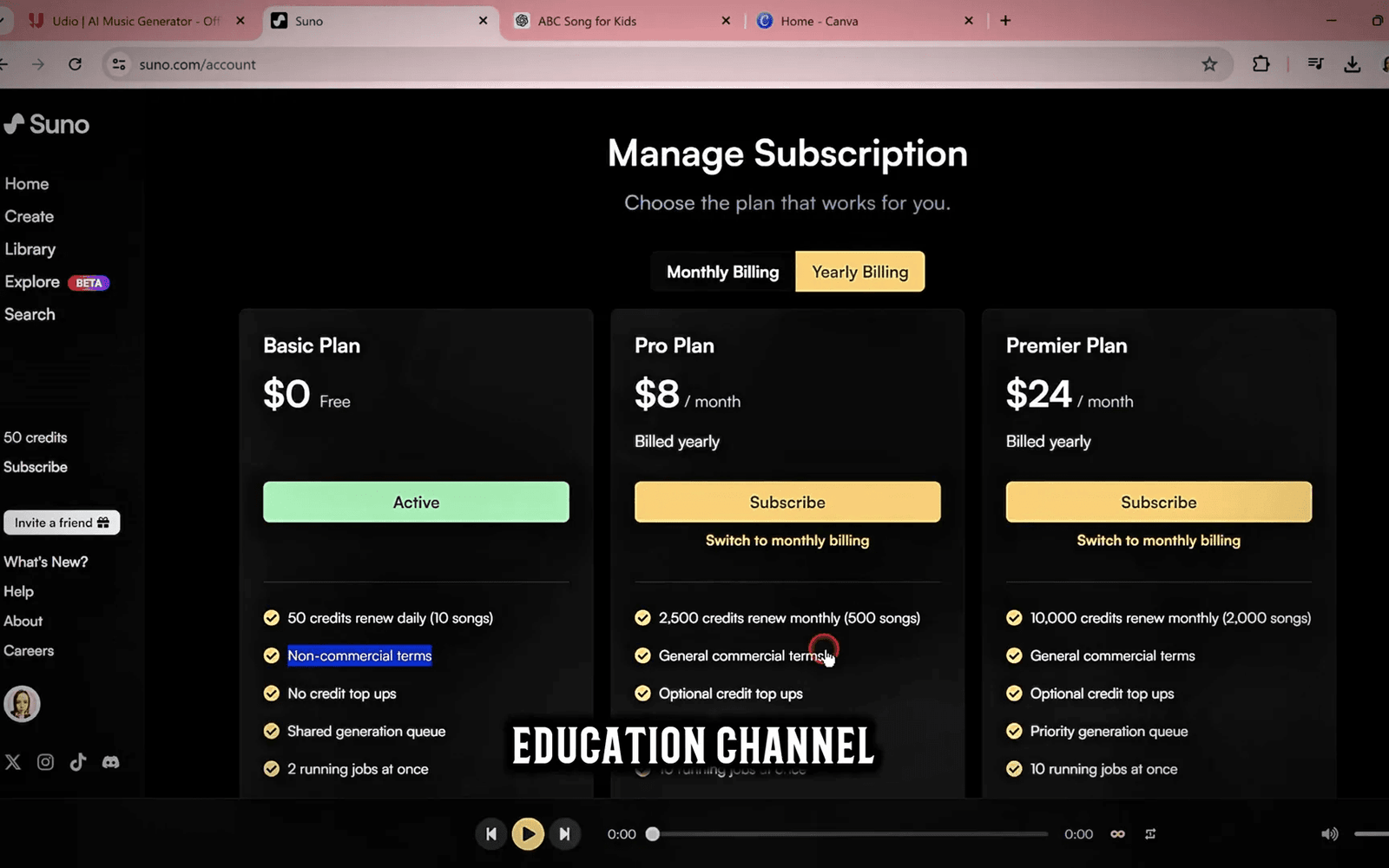The image size is (1389, 868).
Task: Click '2,500 credits renew monthly (500 songs)'
Action: pyautogui.click(x=789, y=618)
